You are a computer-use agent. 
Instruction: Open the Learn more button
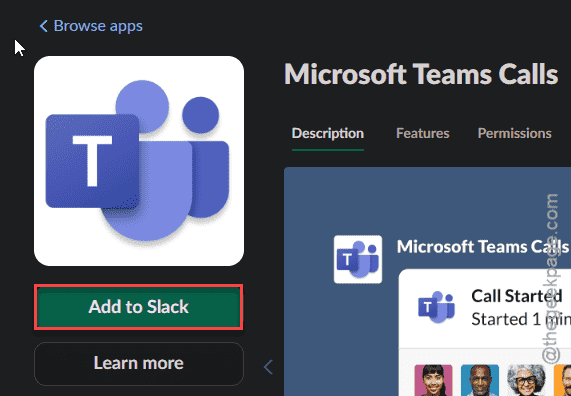tap(139, 363)
